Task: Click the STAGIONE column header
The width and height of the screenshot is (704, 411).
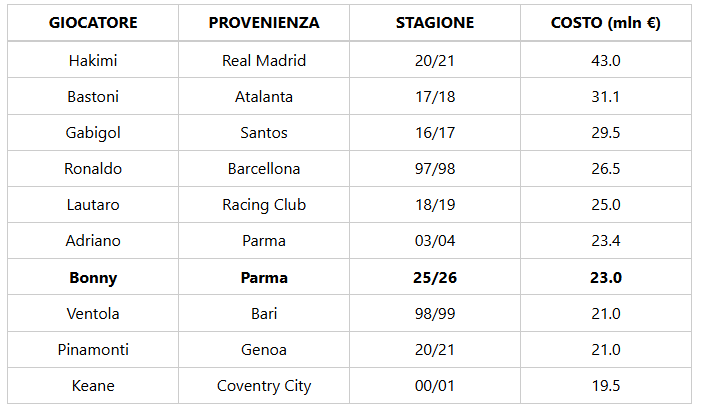Action: coord(435,23)
